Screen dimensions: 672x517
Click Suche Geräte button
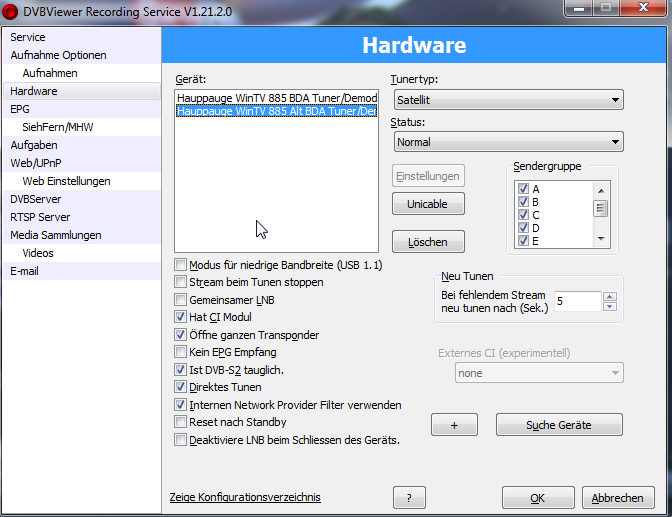[x=559, y=425]
